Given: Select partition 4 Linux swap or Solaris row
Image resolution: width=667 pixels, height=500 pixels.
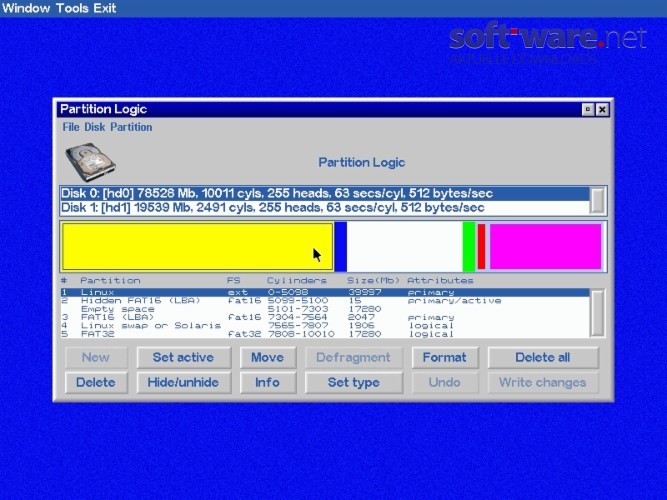Looking at the screenshot, I should coord(325,326).
